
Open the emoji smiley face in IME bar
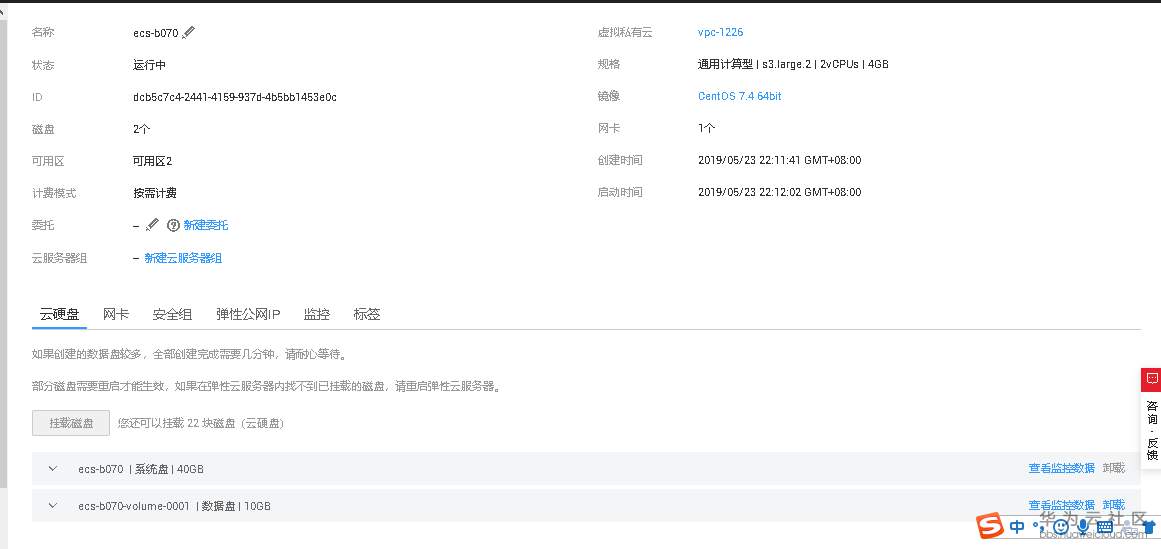click(x=1060, y=527)
